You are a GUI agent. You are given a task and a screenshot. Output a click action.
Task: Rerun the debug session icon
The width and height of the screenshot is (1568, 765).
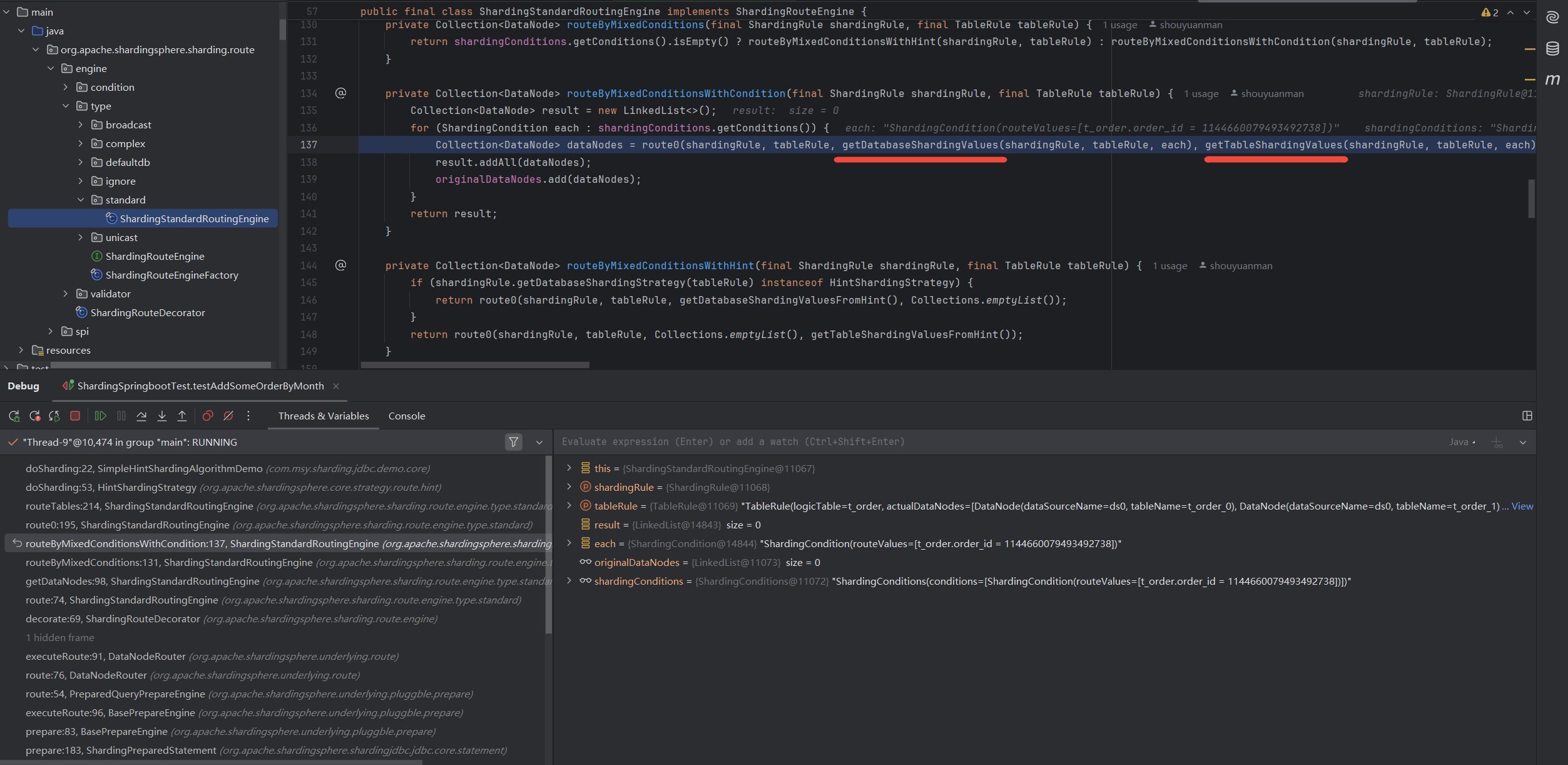[14, 416]
